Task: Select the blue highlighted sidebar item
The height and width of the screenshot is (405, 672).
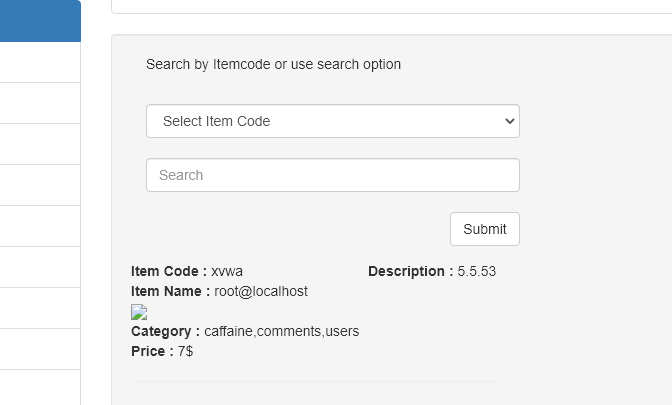Action: coord(40,21)
